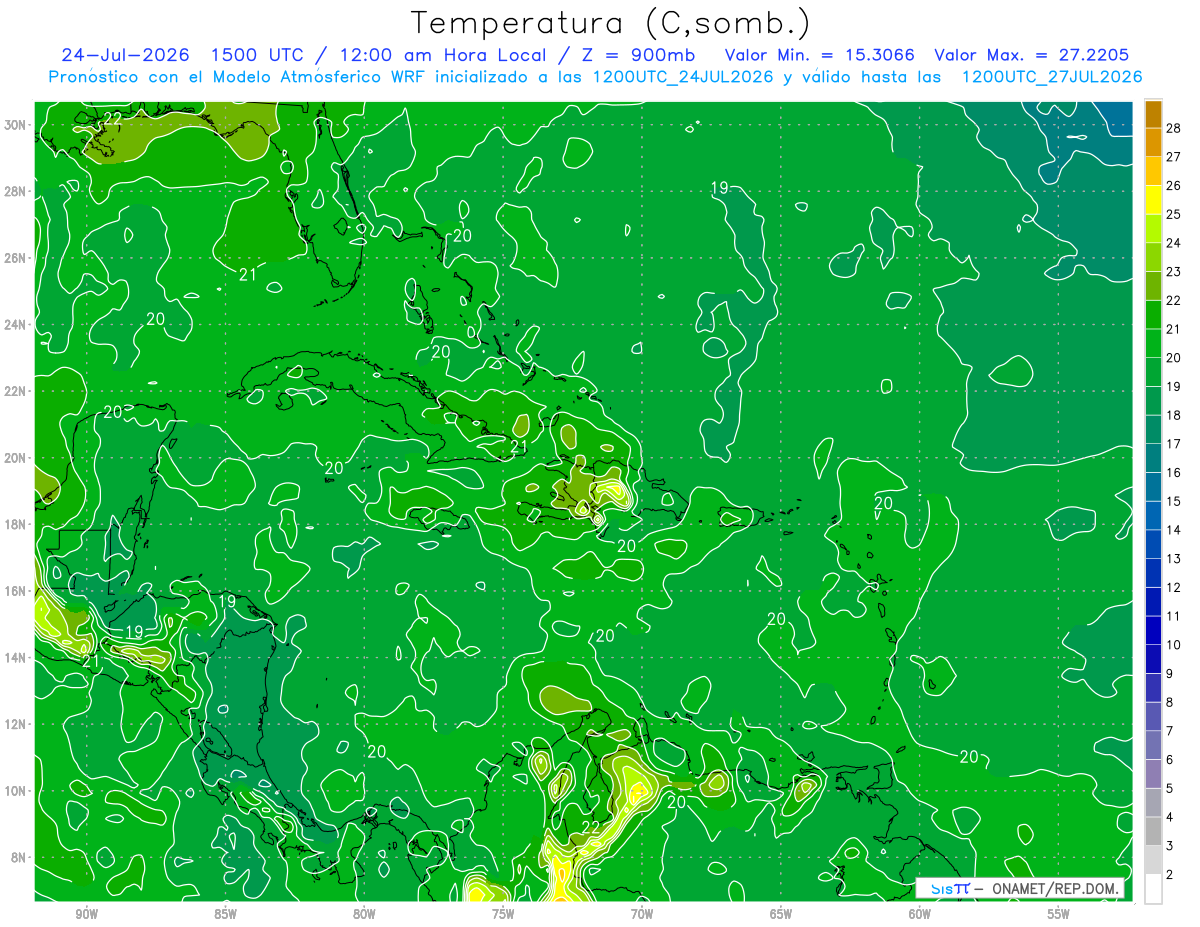Click the '24N' latitude axis label
Screen dimensions: 1200x927
click(x=17, y=325)
